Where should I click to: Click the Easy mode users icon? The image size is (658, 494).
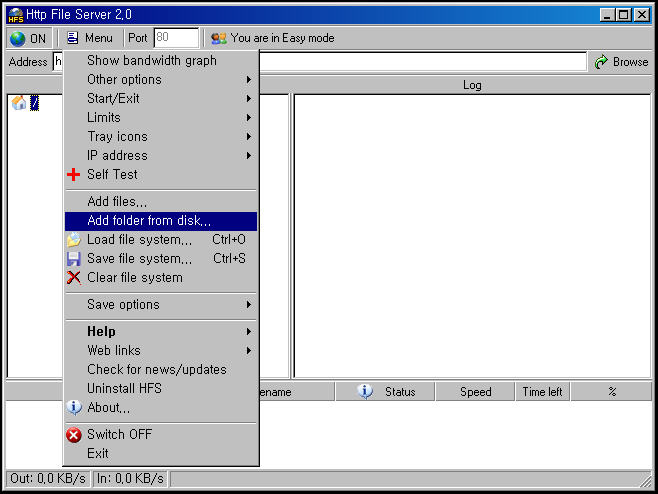coord(219,39)
